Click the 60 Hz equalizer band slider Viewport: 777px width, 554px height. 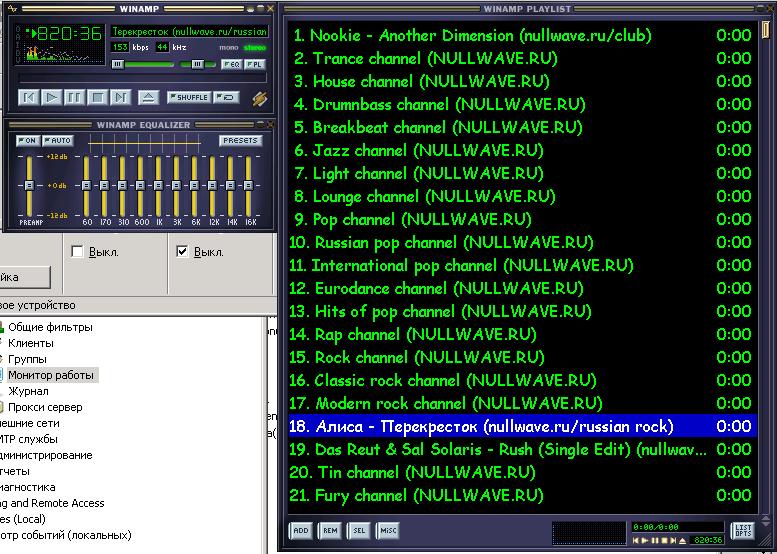pos(86,185)
